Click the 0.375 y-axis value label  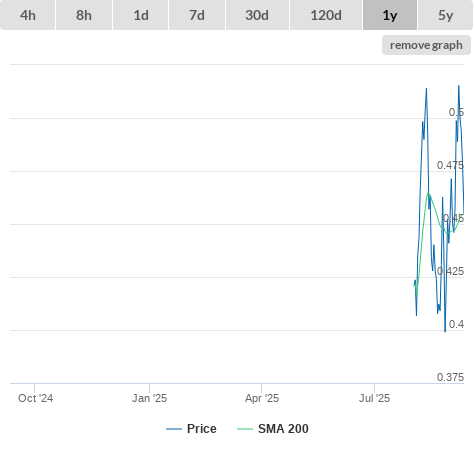(x=450, y=377)
